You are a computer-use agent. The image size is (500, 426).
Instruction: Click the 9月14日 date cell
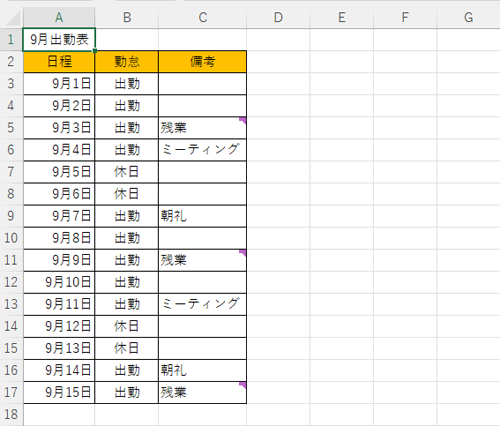tap(59, 370)
